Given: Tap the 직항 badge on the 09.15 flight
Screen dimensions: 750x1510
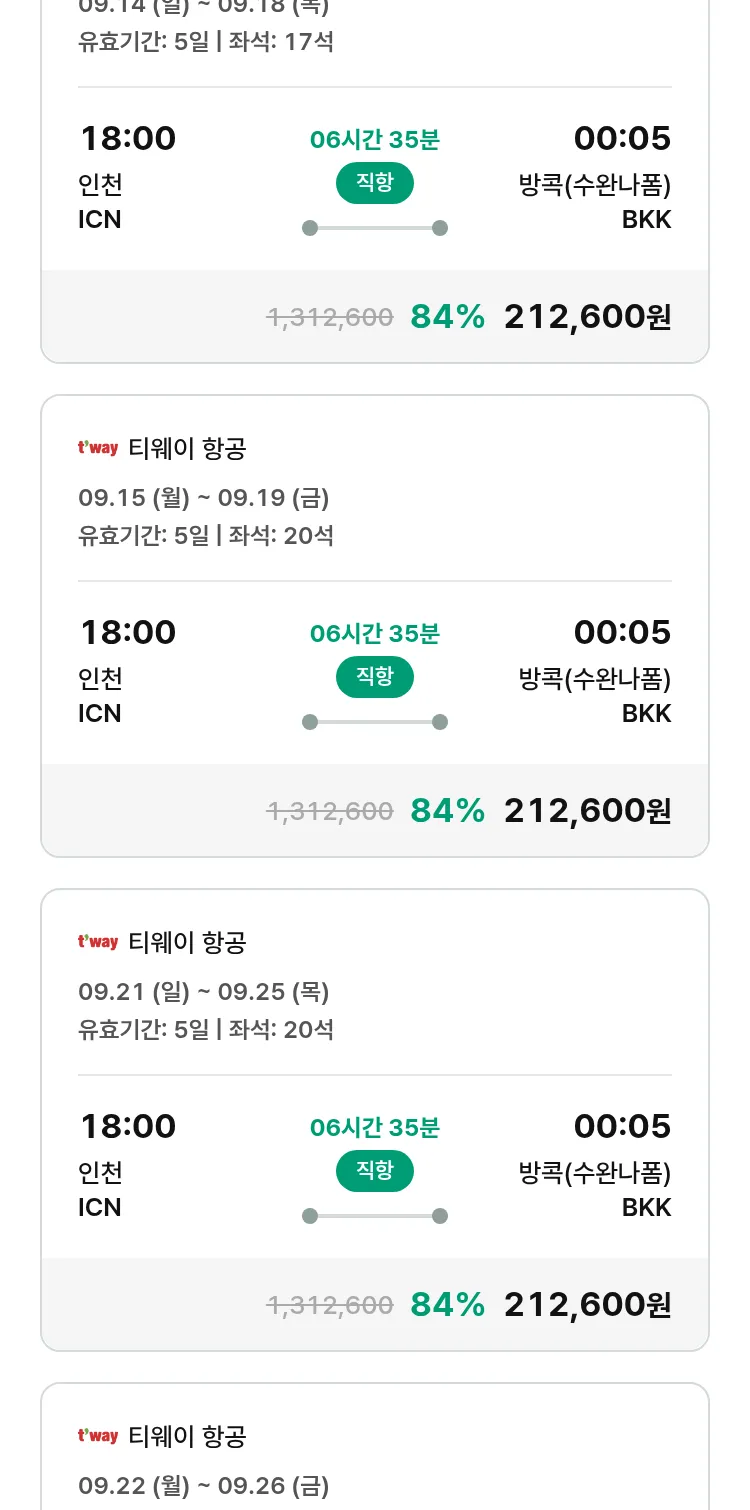Looking at the screenshot, I should [x=375, y=678].
